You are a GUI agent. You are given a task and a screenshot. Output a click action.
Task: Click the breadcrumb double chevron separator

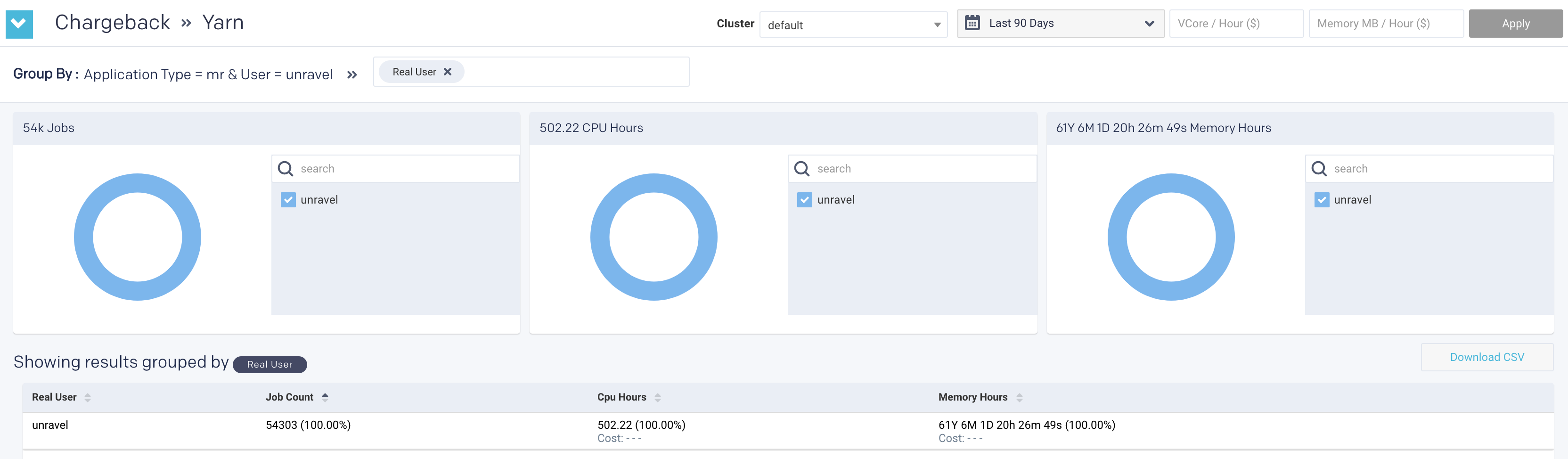tap(186, 23)
